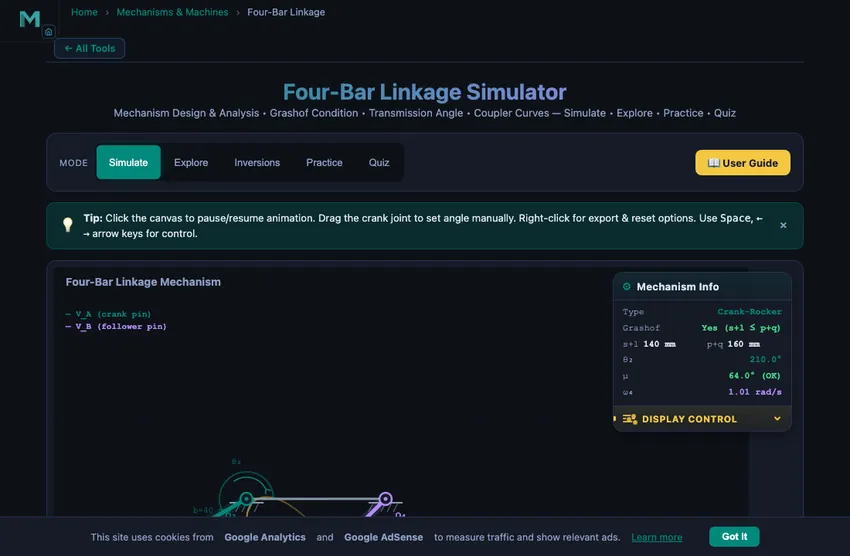Image resolution: width=850 pixels, height=556 pixels.
Task: Click the Grashof Yes (s+l ≤ p+q) value
Action: click(740, 328)
